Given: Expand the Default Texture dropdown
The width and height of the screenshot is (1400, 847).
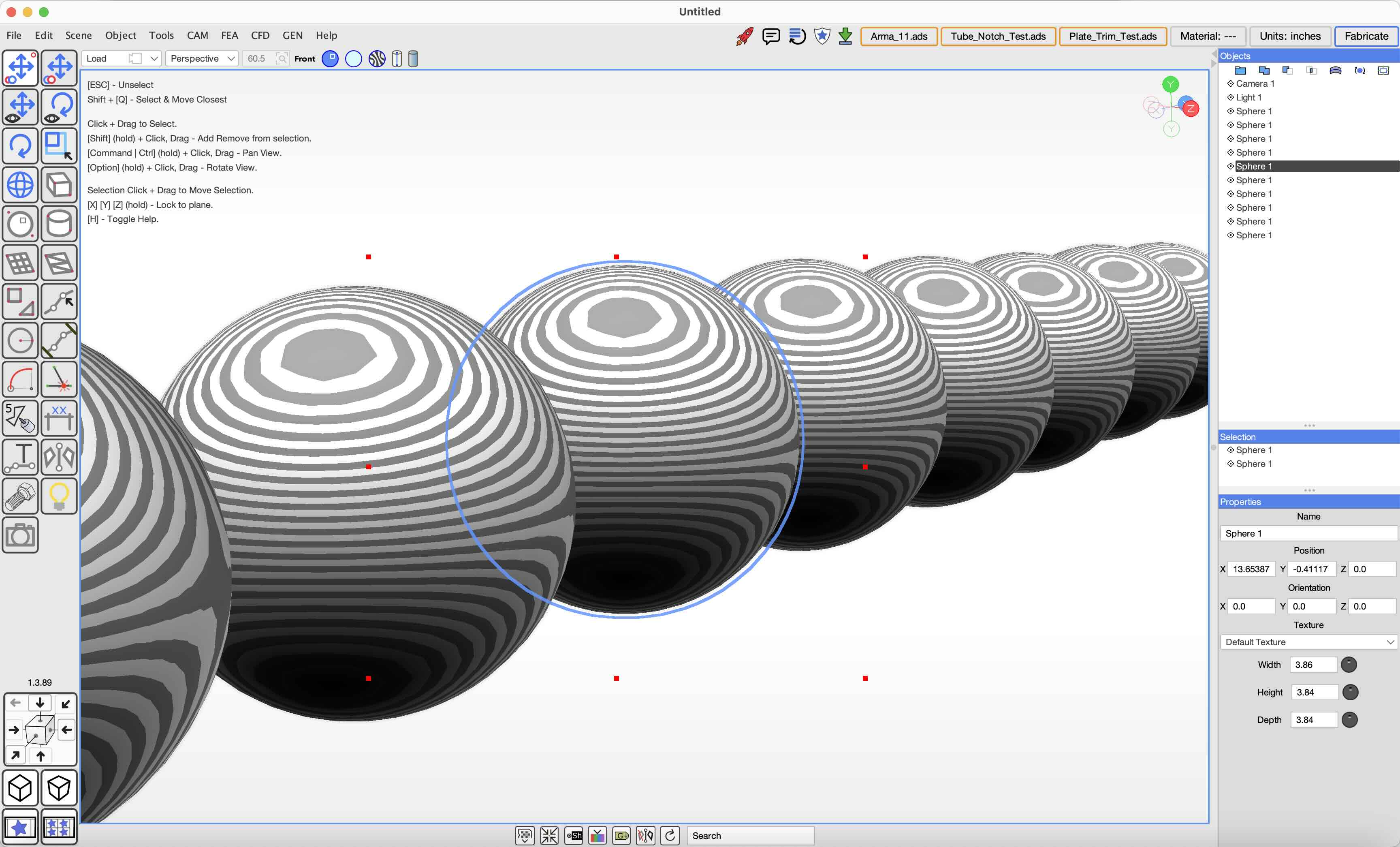Looking at the screenshot, I should 1308,642.
